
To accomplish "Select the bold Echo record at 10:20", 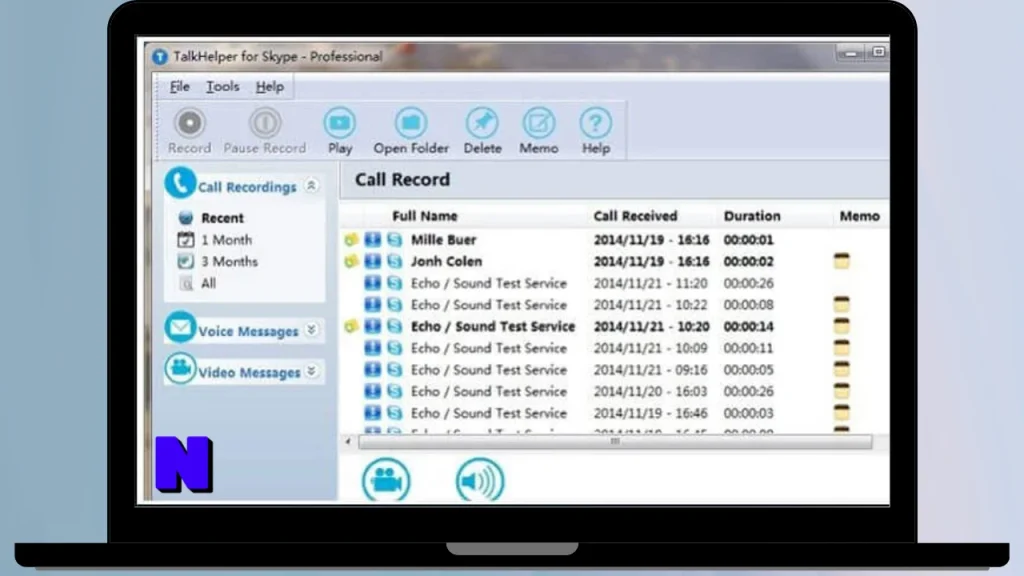I will tap(614, 327).
